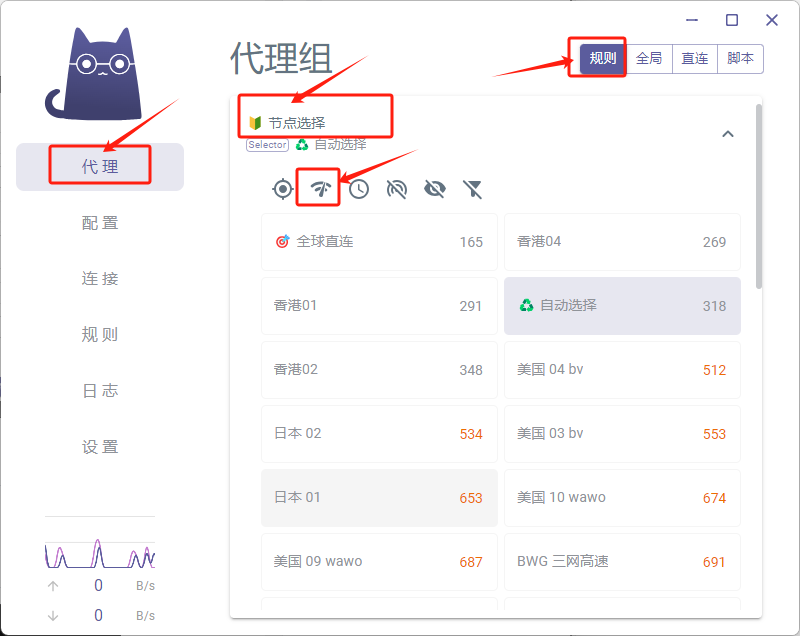Click the Clash cat logo

[x=94, y=74]
